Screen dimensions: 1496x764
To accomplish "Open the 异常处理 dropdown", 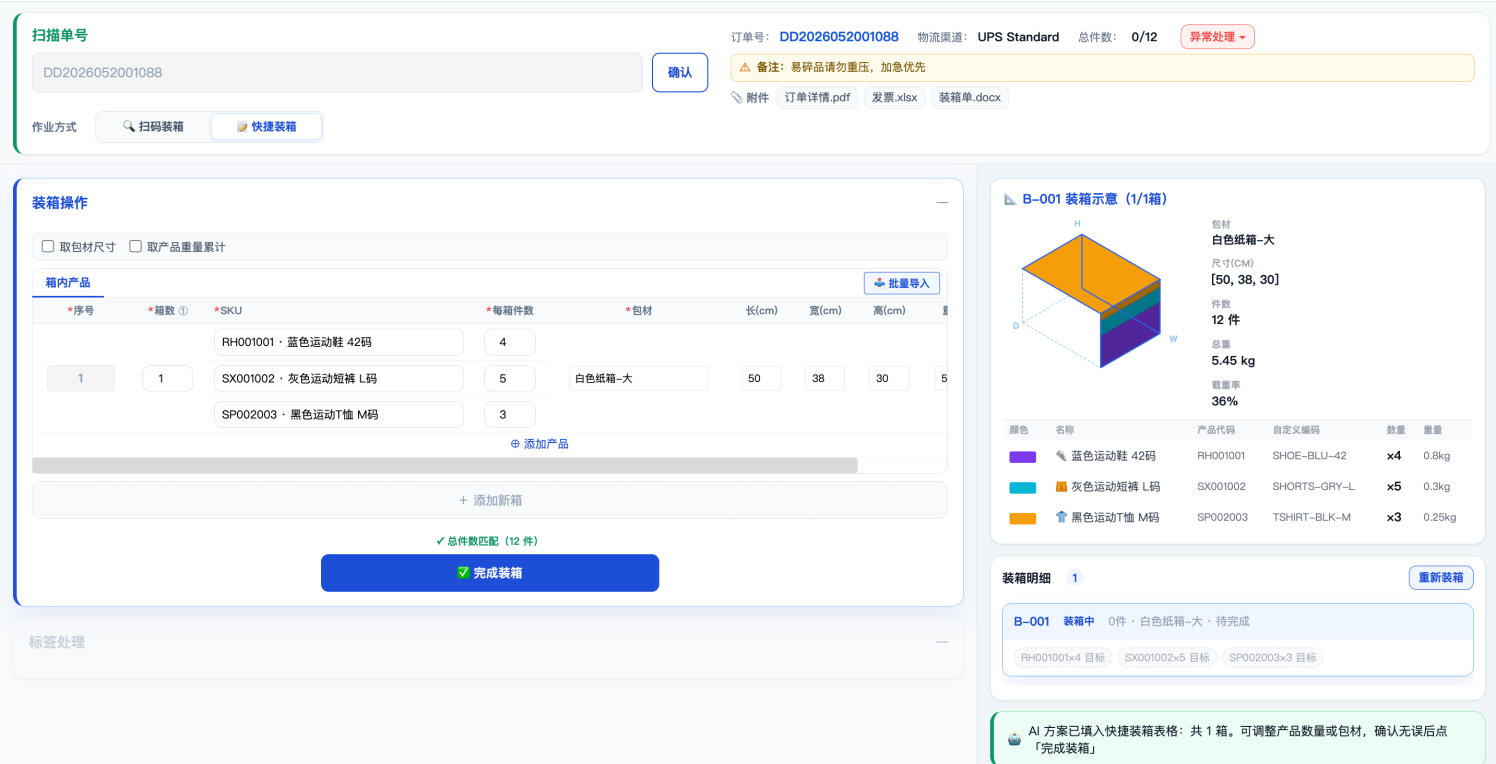I will click(1217, 37).
